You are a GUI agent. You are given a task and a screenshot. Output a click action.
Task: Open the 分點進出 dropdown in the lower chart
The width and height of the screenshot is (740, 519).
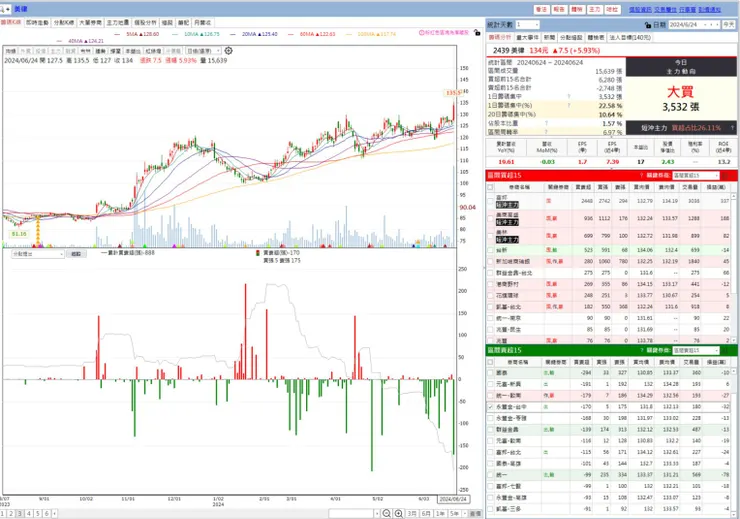coord(38,254)
